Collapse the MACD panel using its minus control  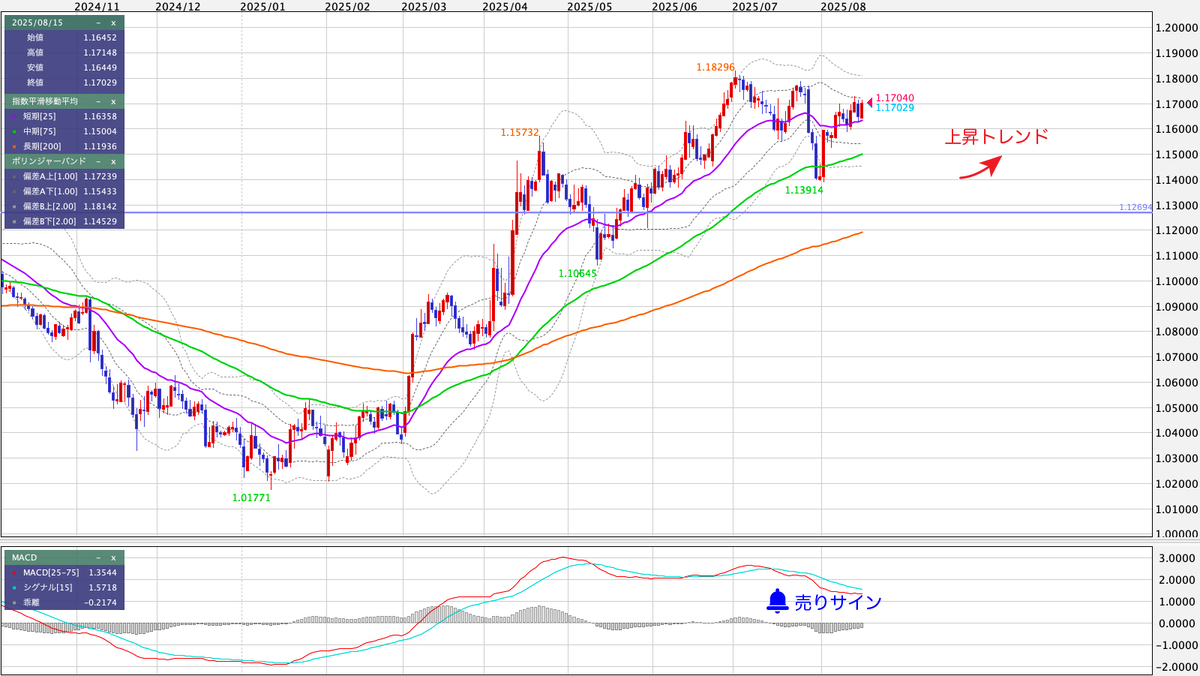coord(97,558)
